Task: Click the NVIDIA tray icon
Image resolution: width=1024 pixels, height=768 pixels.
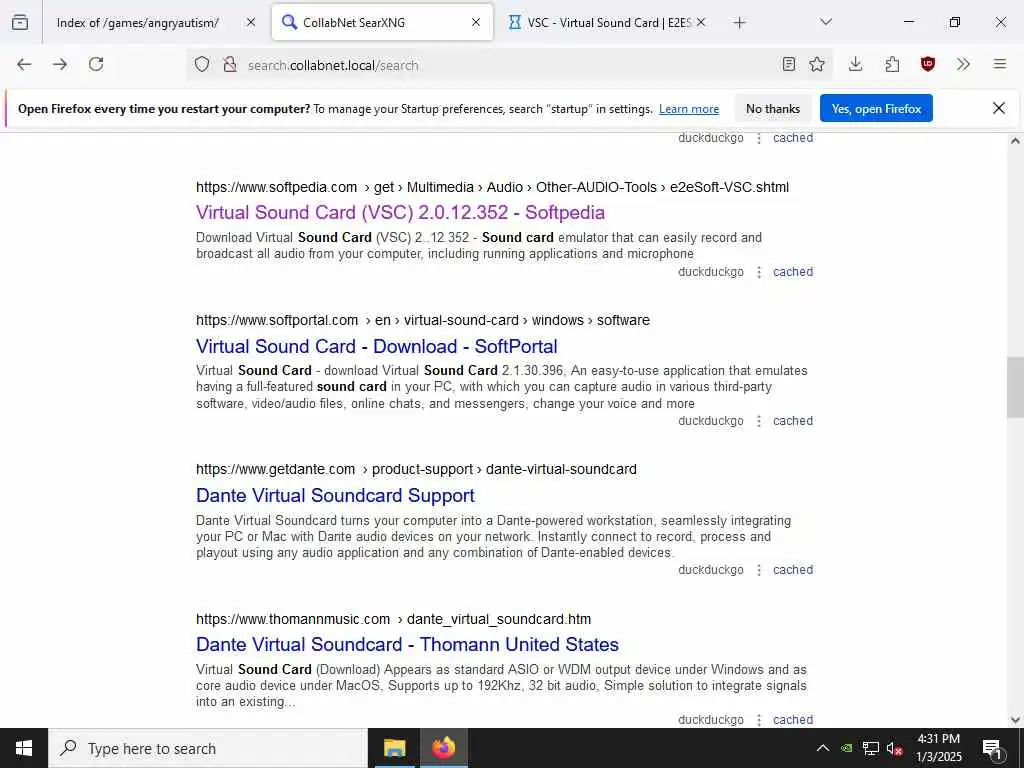Action: [846, 748]
